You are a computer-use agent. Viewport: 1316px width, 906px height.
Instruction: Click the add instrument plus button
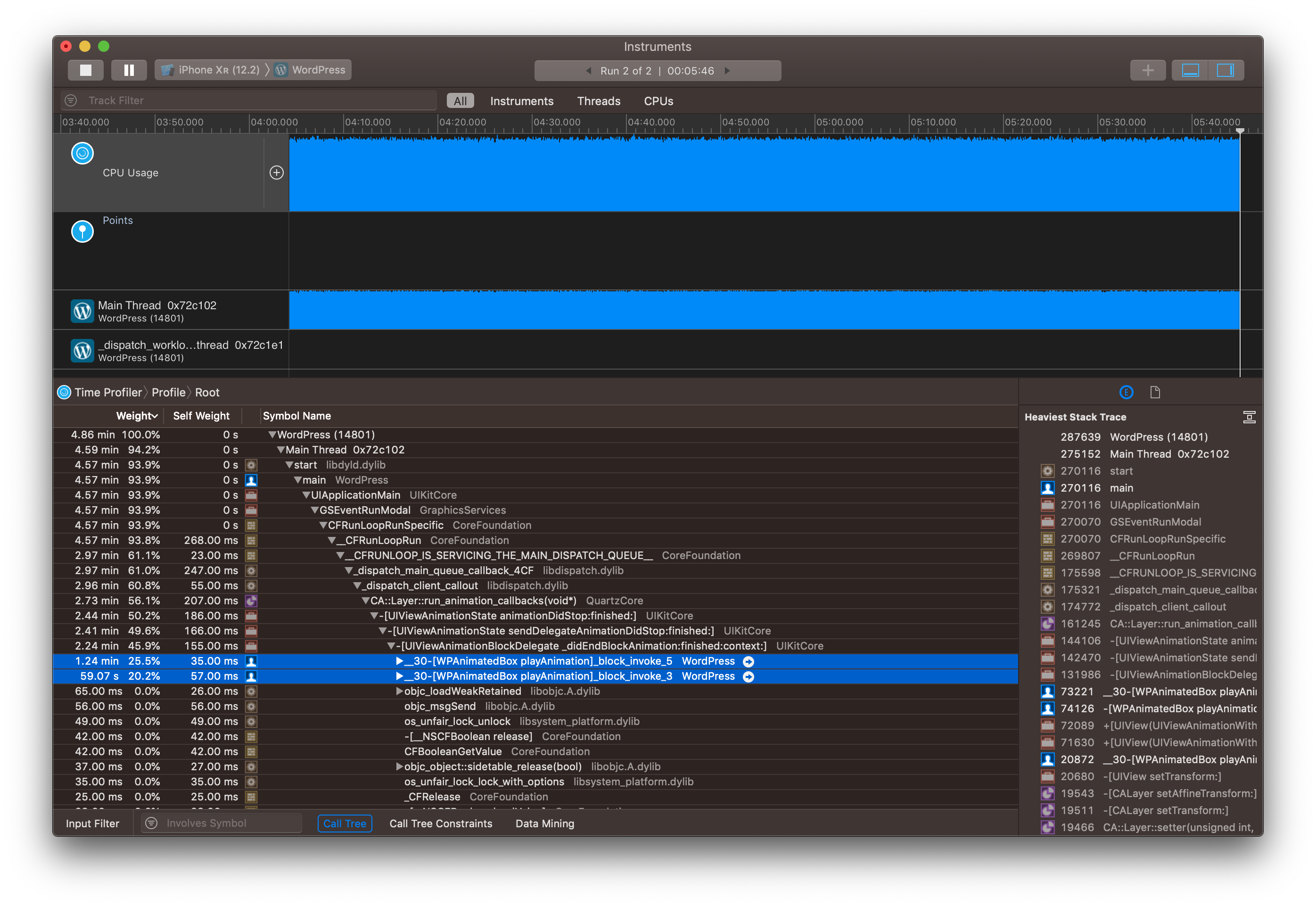coord(1147,70)
